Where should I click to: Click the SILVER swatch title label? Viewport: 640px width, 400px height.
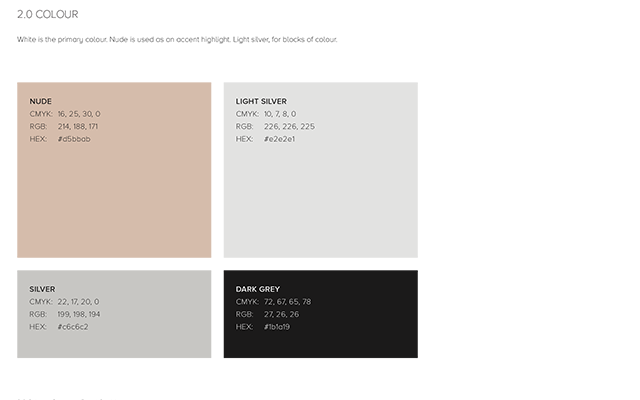pos(42,289)
